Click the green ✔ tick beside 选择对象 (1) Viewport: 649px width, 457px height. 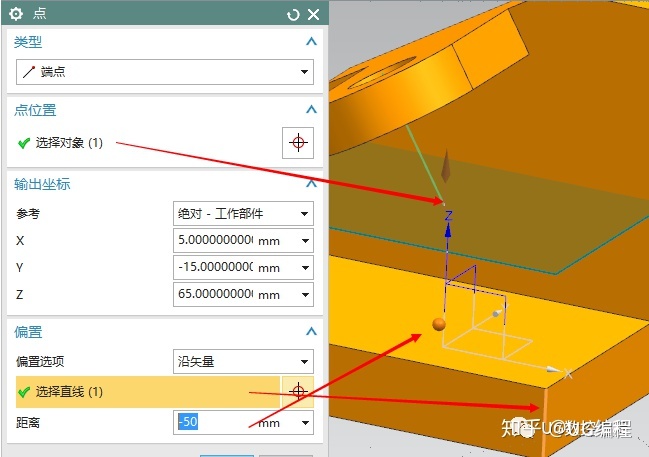pos(24,143)
